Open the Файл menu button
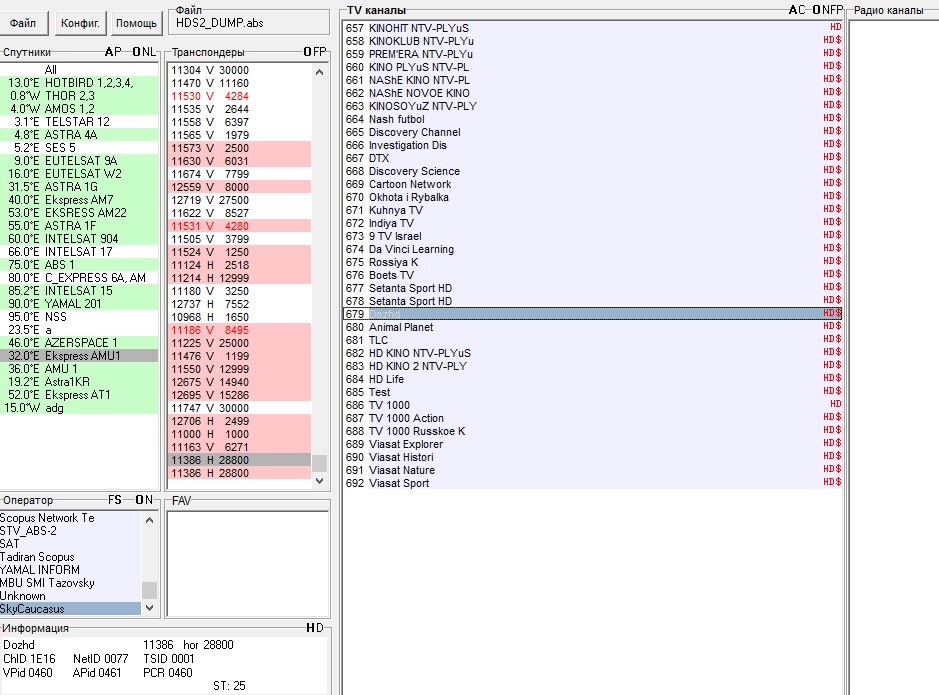 click(22, 23)
